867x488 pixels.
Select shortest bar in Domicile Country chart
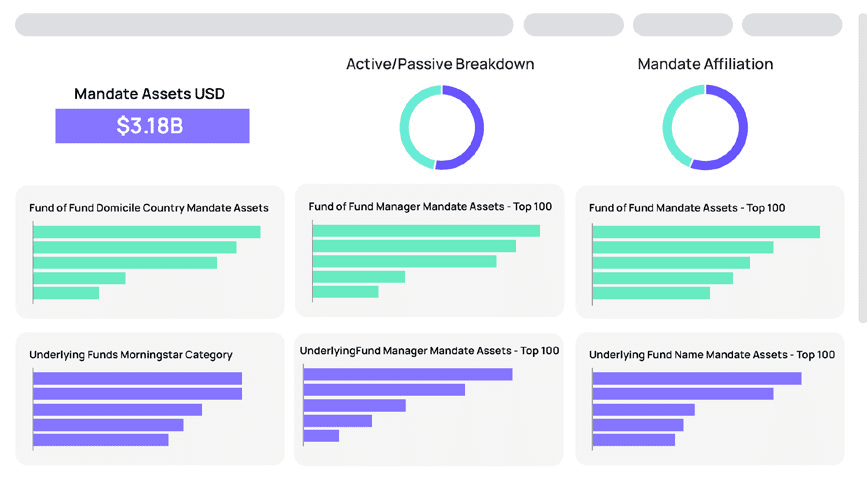click(66, 293)
